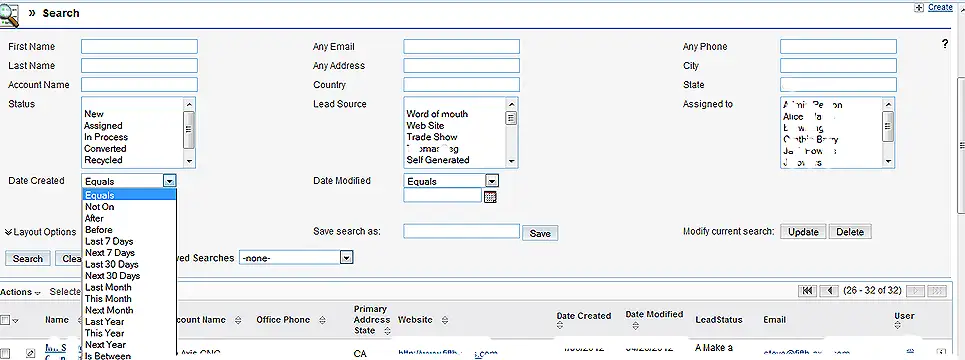Click the Account Name input field
Screen dimensions: 965x360
[139, 85]
